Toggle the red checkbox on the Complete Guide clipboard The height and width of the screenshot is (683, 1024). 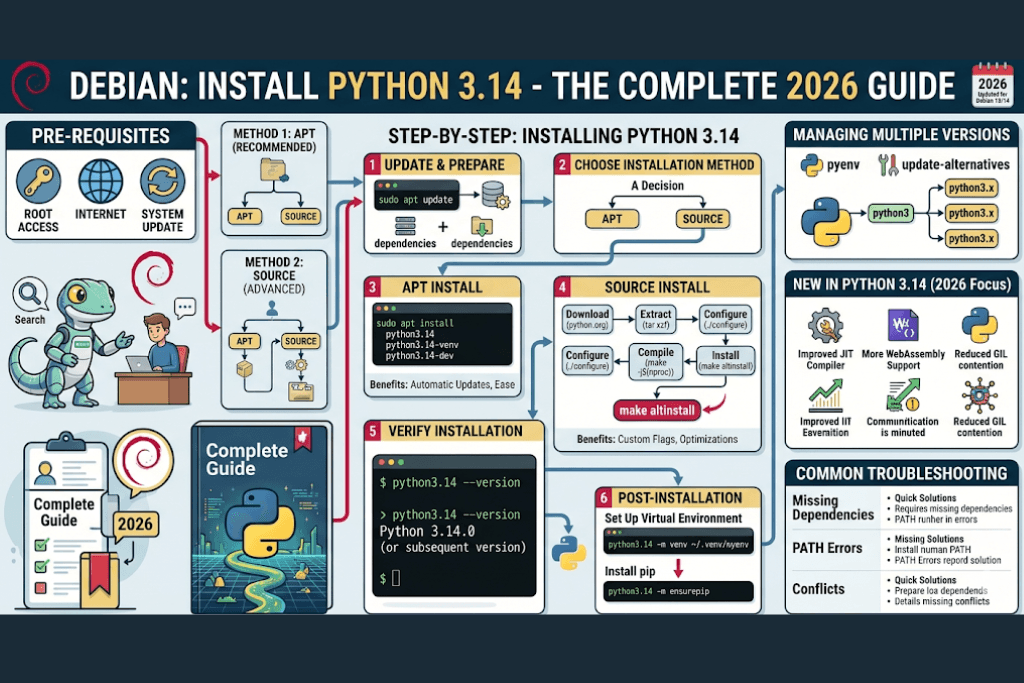point(40,587)
